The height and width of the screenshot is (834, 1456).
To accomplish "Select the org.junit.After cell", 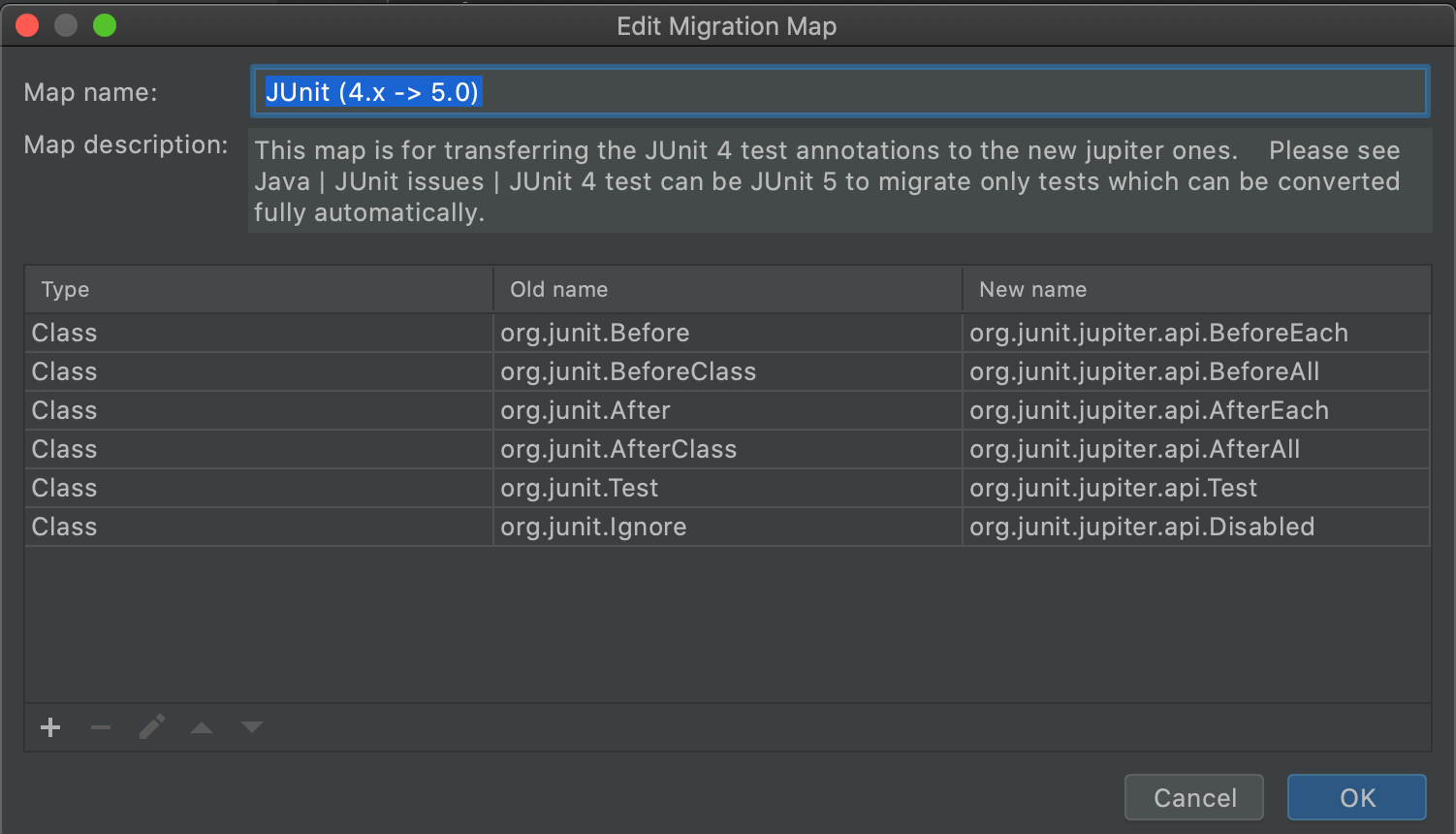I will click(728, 410).
